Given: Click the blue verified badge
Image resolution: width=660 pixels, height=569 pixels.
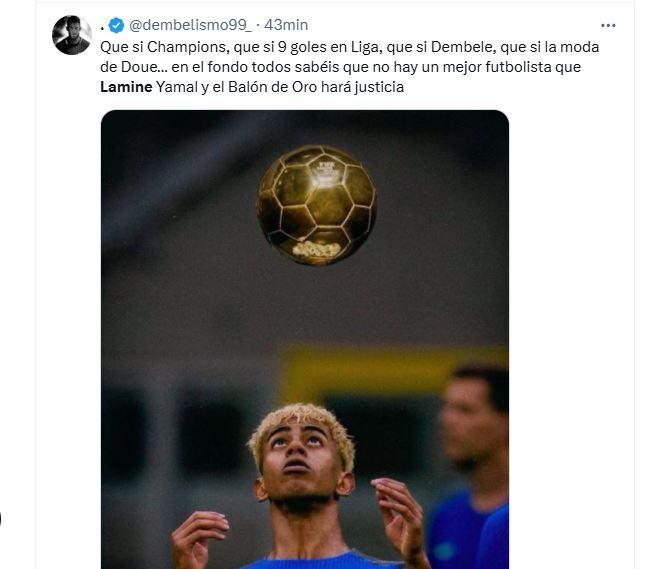Looking at the screenshot, I should (115, 25).
